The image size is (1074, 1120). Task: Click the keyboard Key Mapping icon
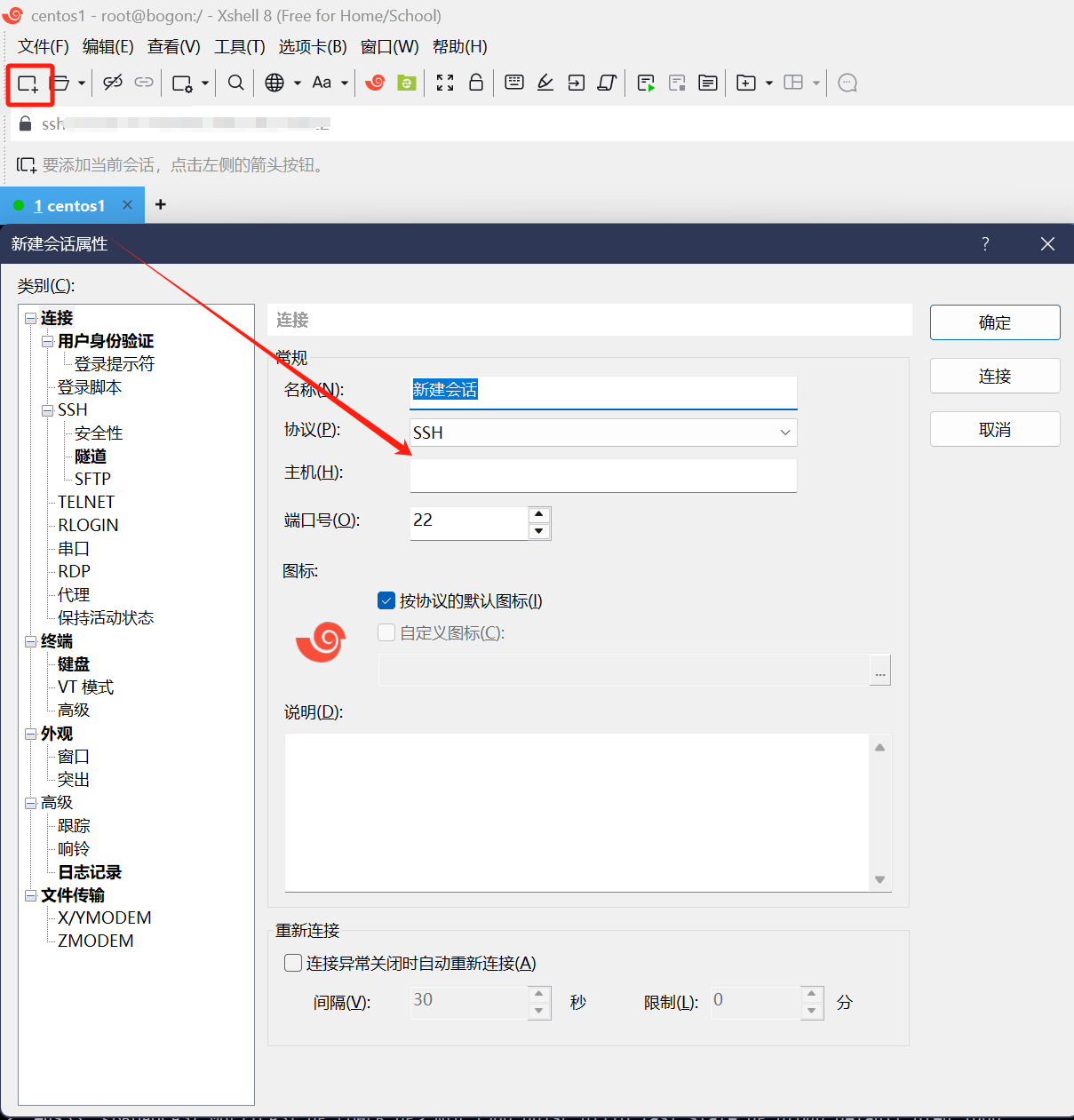514,83
